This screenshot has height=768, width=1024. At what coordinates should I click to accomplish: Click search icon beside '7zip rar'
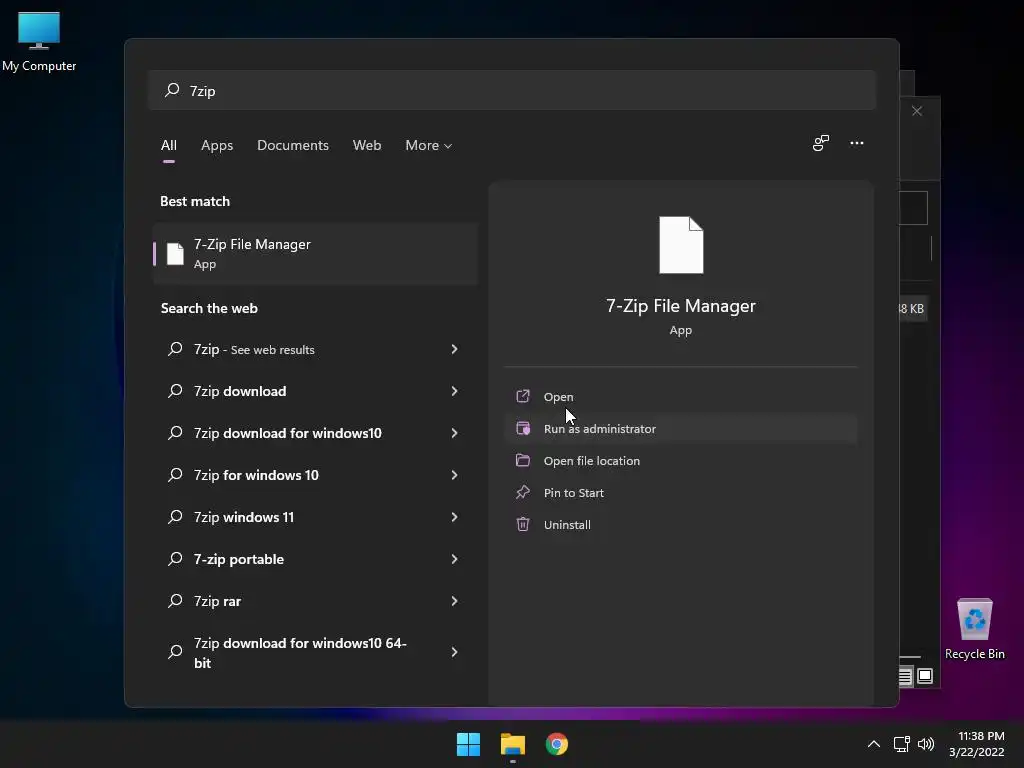175,600
